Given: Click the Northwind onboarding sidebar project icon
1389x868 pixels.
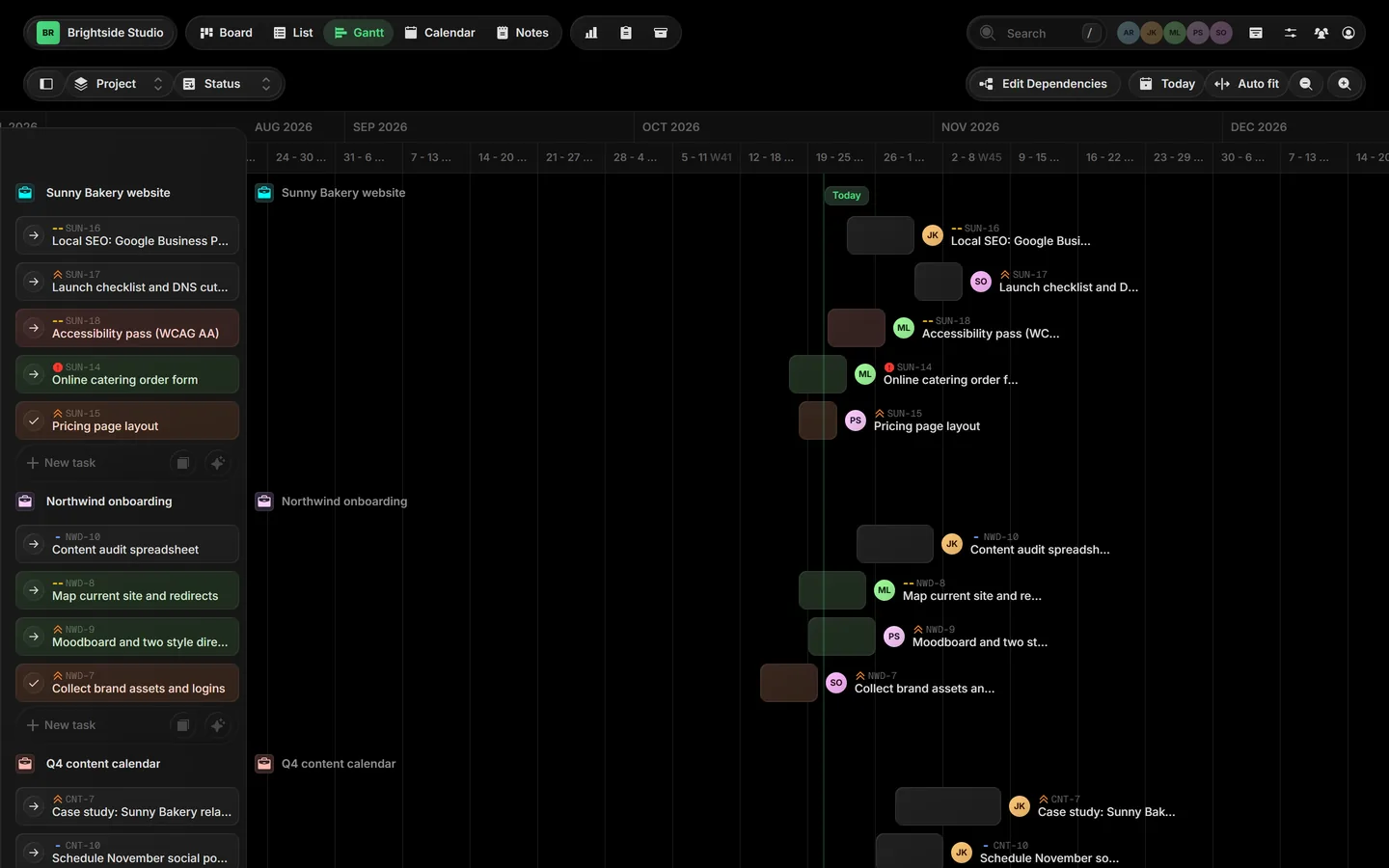Looking at the screenshot, I should pos(25,502).
